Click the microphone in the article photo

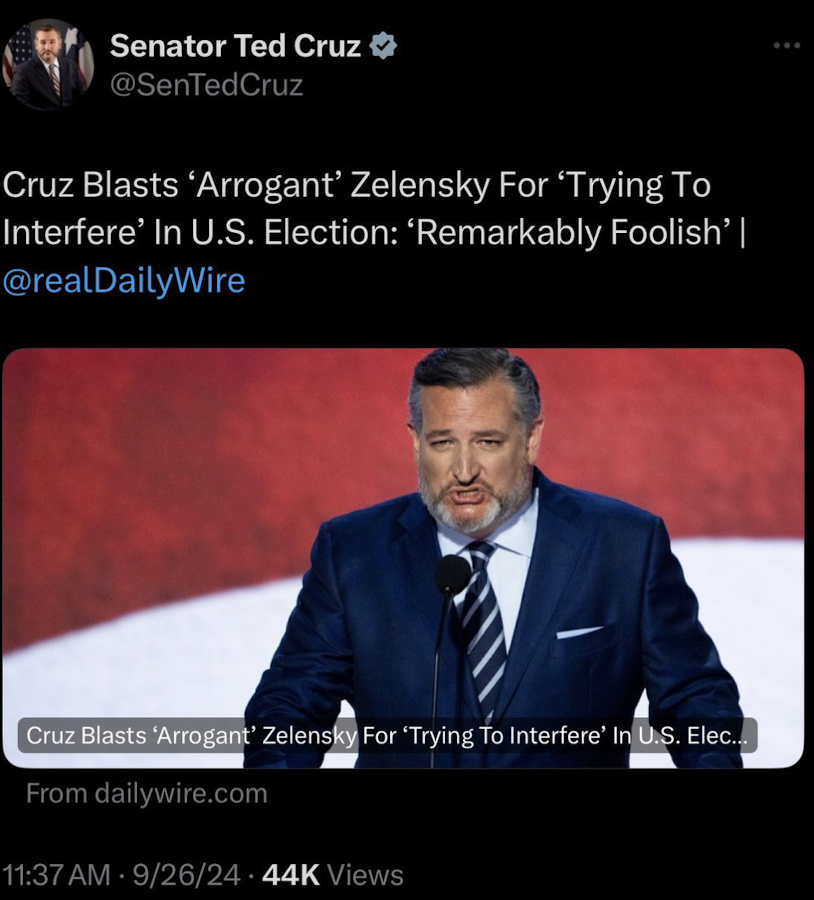tap(452, 574)
